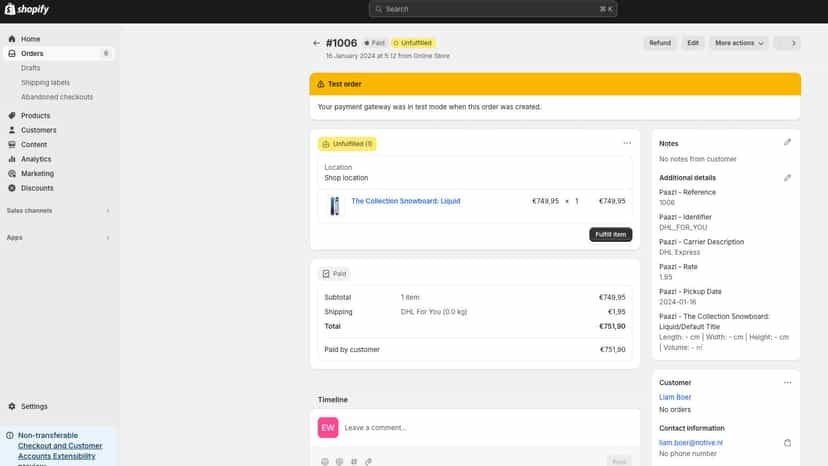Open customer Liam Boer link
The image size is (828, 466).
tap(675, 397)
